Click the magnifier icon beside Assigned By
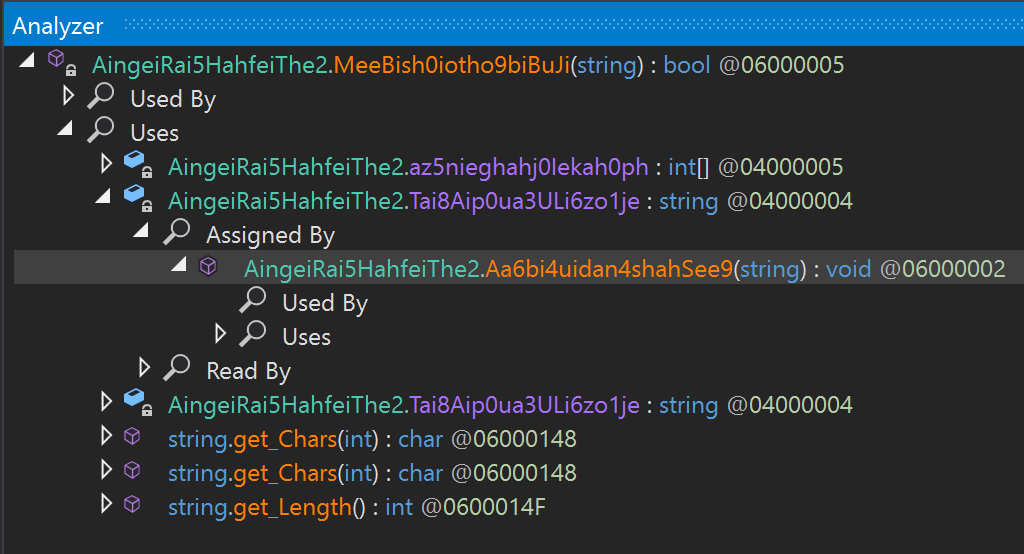 tap(176, 233)
